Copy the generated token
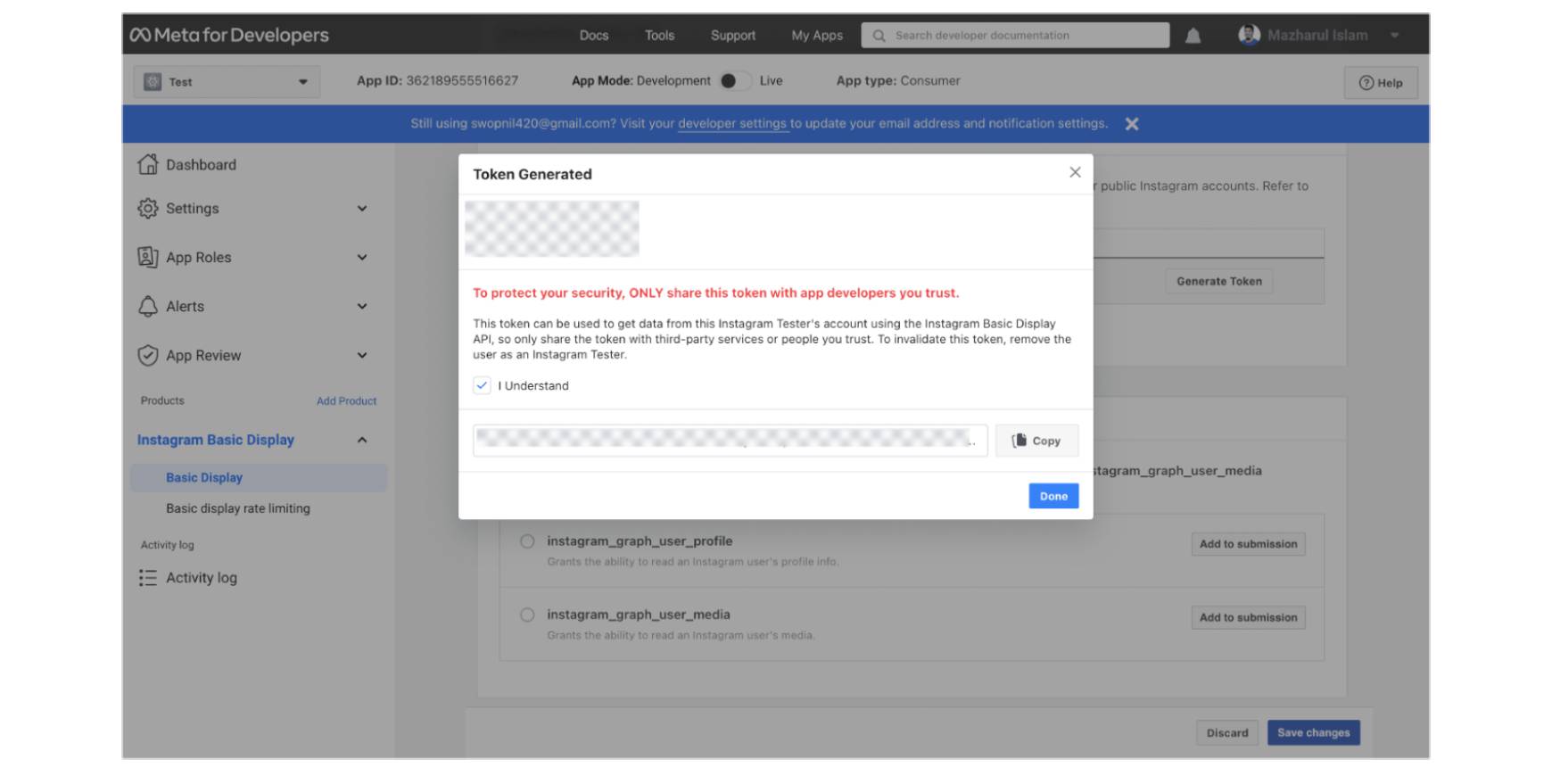1552x784 pixels. 1036,441
